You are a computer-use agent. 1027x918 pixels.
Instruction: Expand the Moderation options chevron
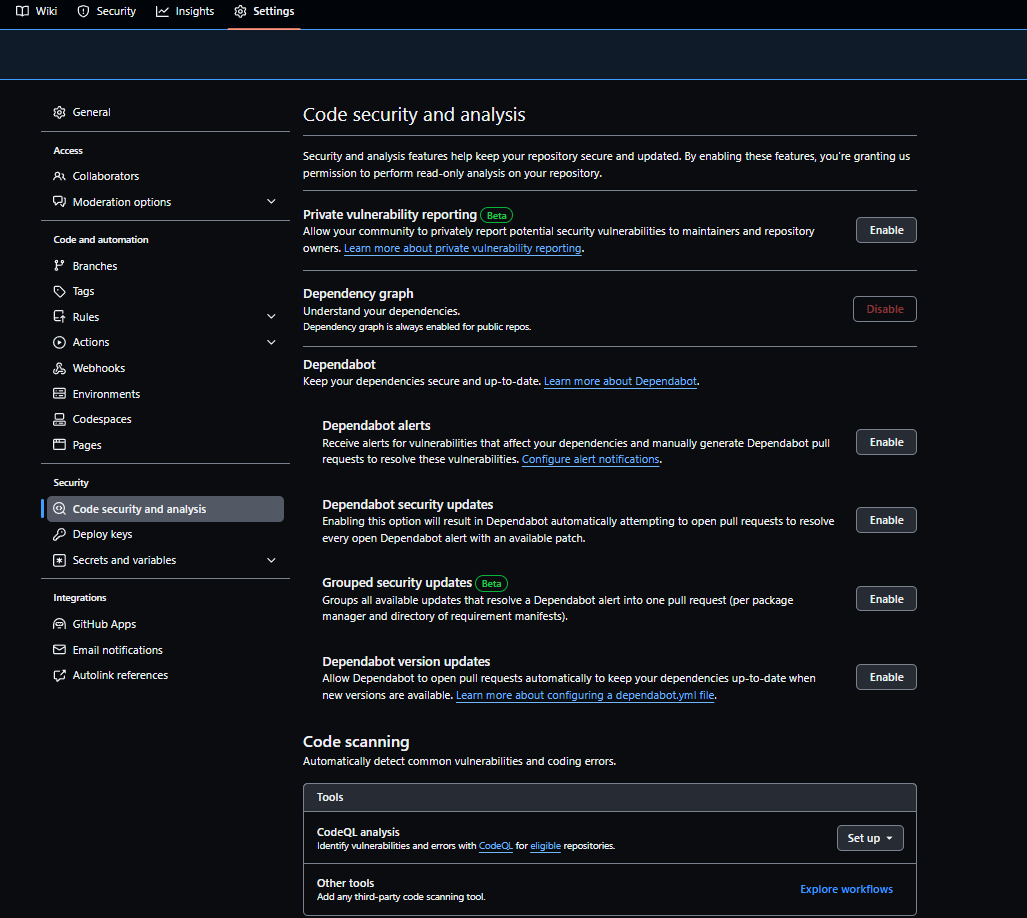coord(271,202)
